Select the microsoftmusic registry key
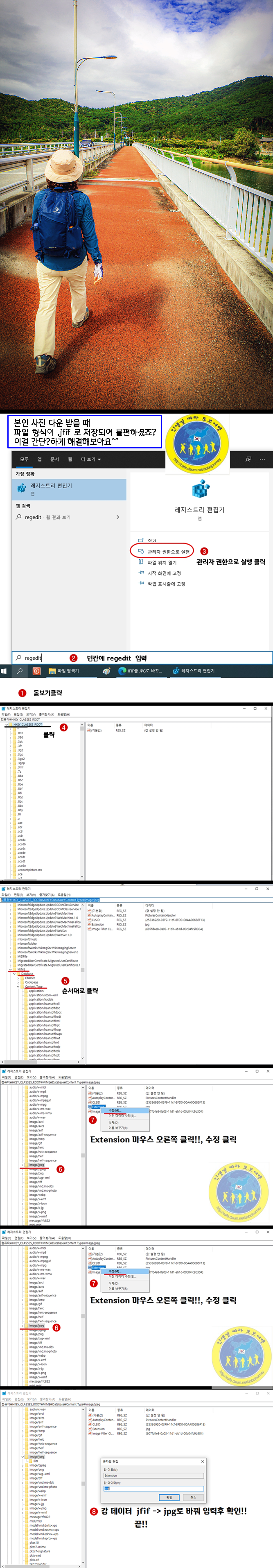Image resolution: width=273 pixels, height=1568 pixels. (27, 939)
